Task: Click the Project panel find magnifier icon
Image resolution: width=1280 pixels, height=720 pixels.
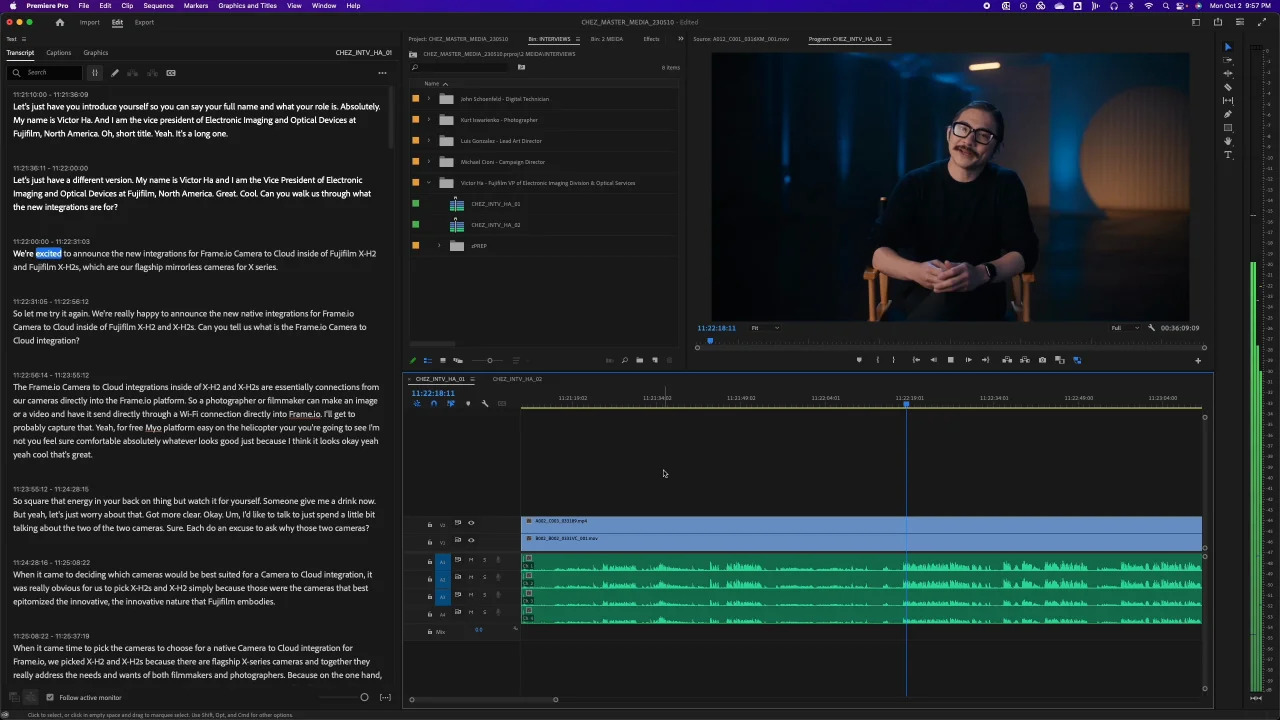Action: (x=624, y=360)
